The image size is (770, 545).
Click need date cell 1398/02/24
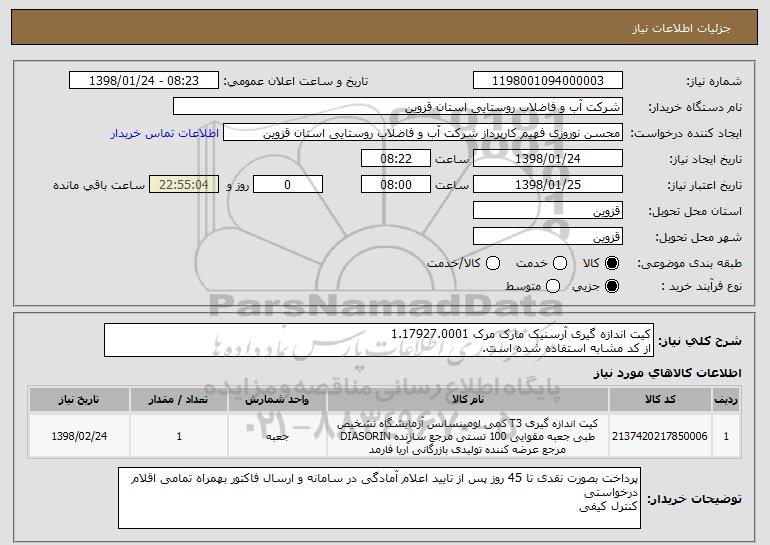pos(79,436)
